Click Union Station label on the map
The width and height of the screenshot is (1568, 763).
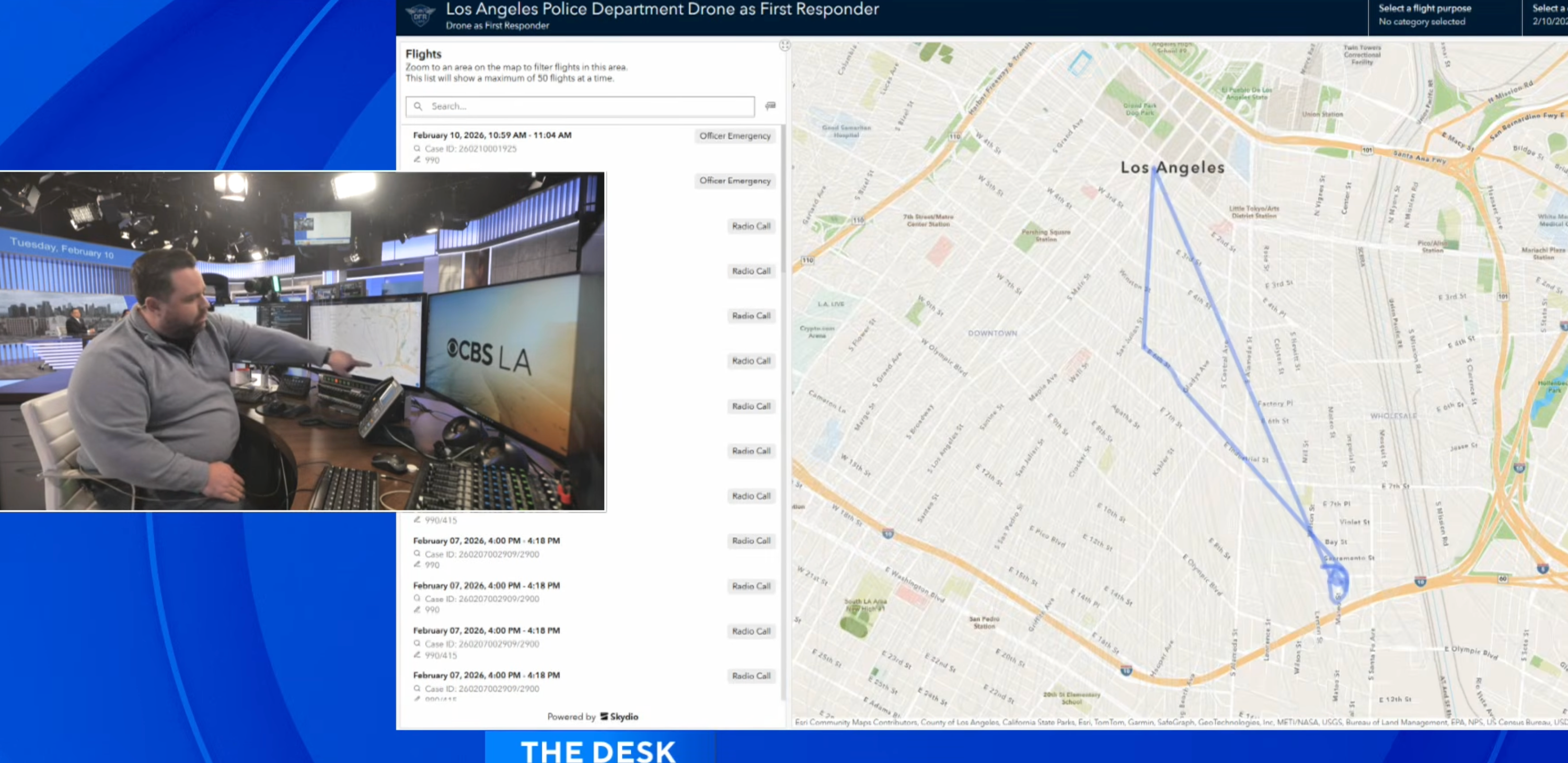coord(1322,114)
